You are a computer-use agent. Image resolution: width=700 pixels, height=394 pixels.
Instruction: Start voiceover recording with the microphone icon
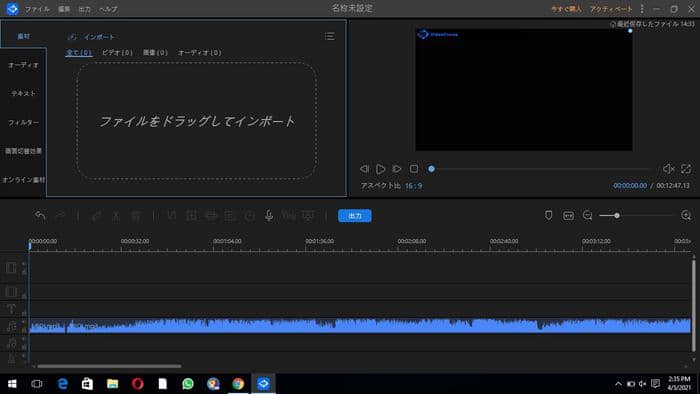[269, 216]
